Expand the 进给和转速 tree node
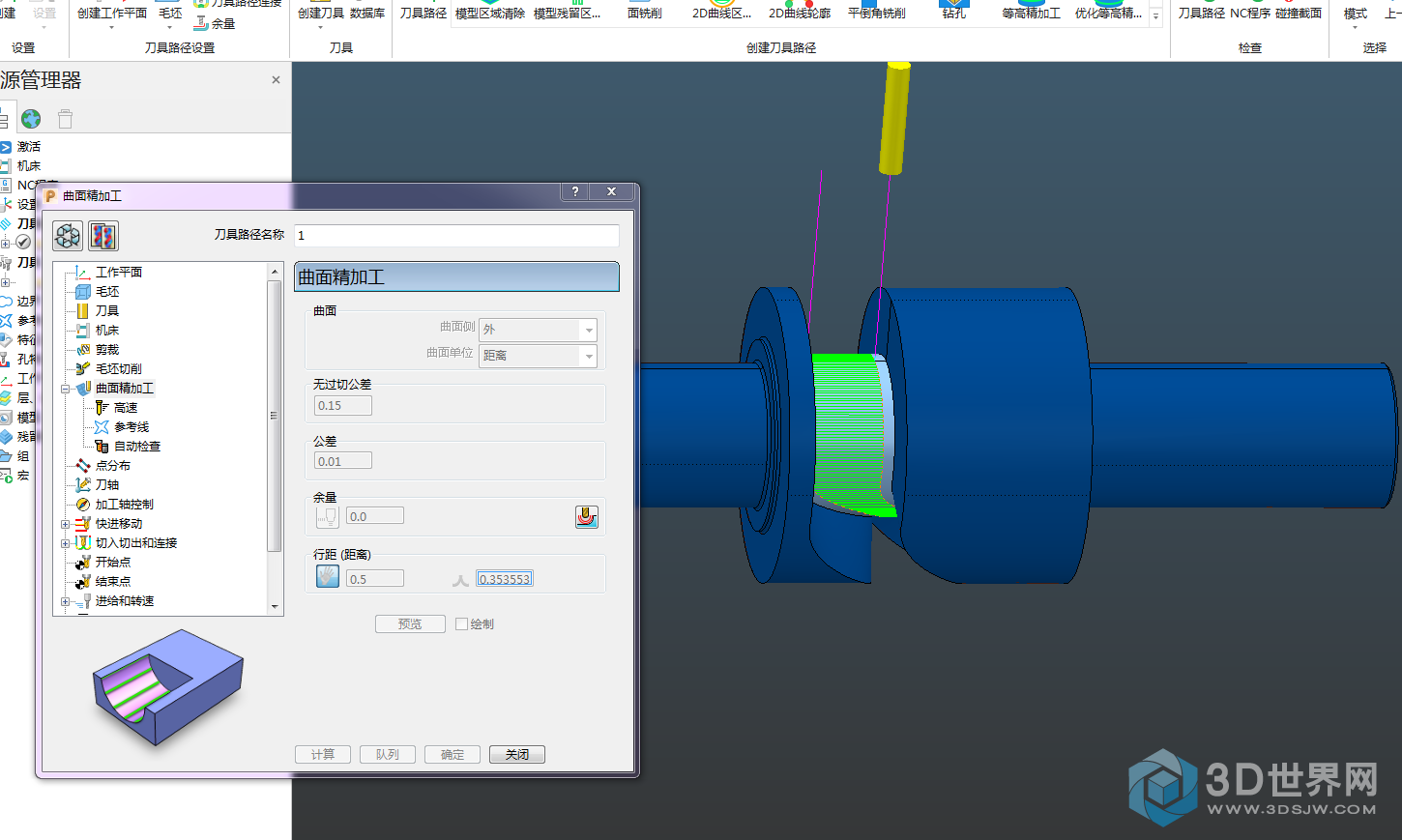This screenshot has height=840, width=1402. coord(66,601)
